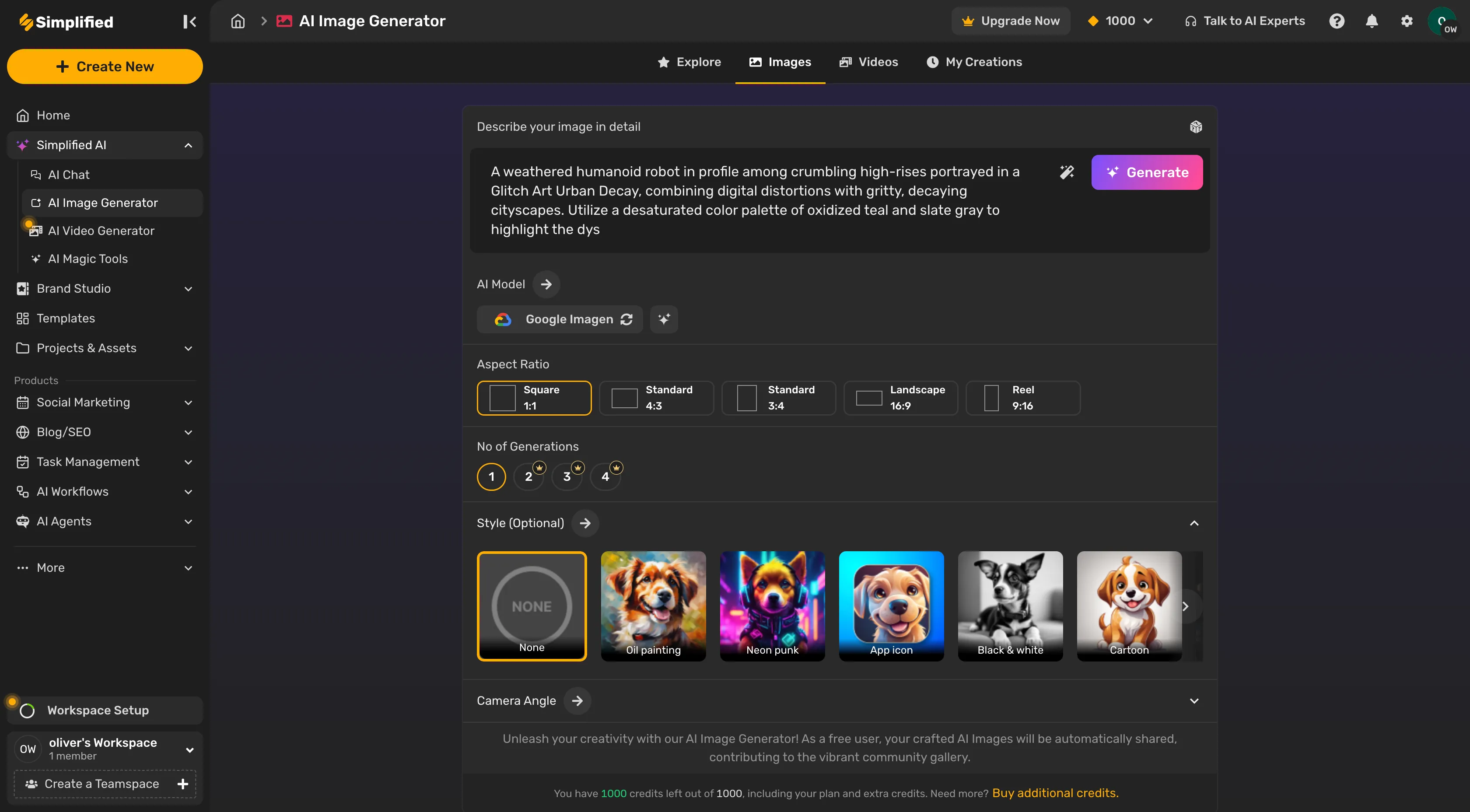Select the Neon punk style thumbnail
Viewport: 1470px width, 812px height.
click(x=772, y=606)
